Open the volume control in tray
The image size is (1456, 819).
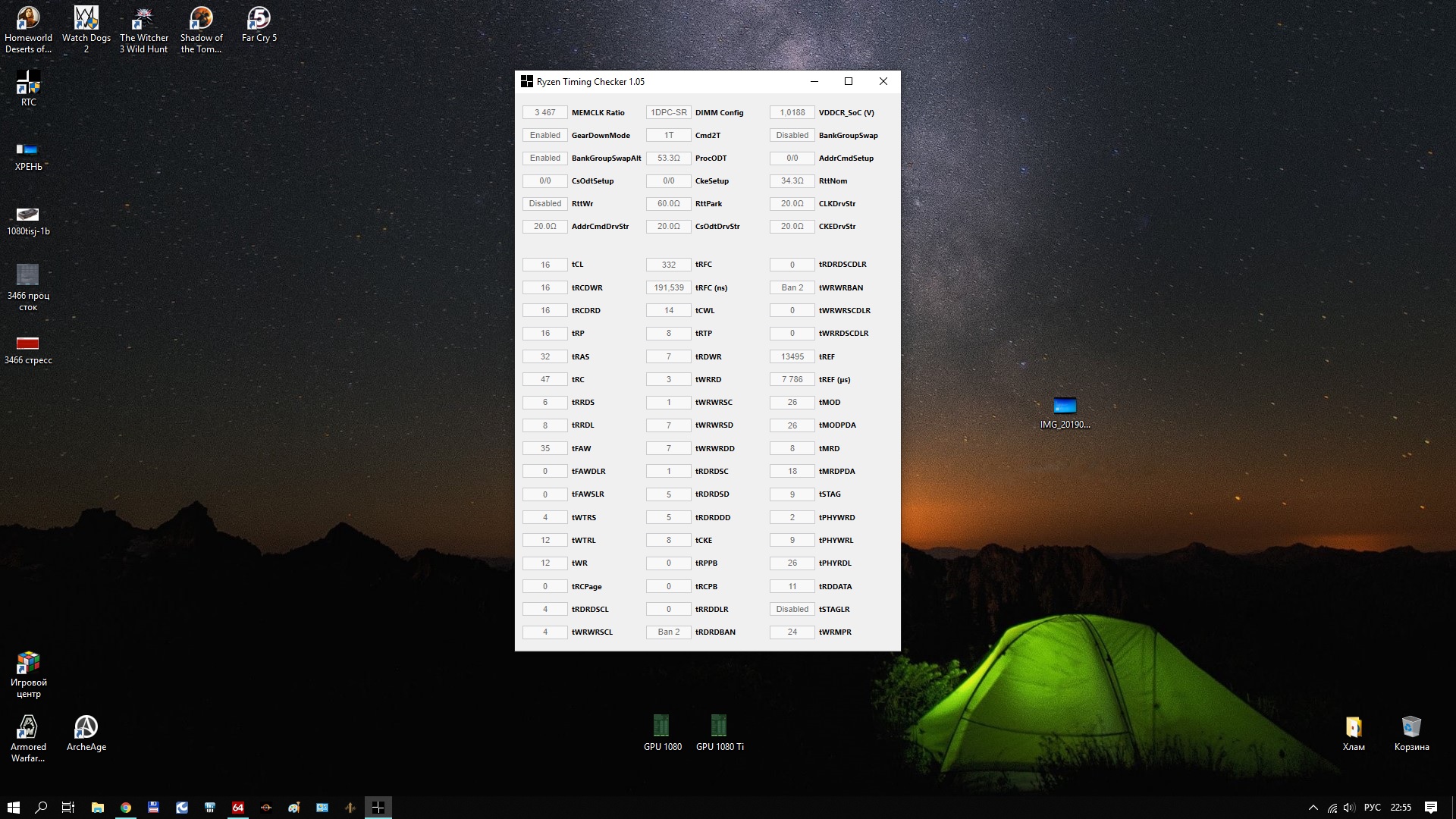coord(1349,808)
